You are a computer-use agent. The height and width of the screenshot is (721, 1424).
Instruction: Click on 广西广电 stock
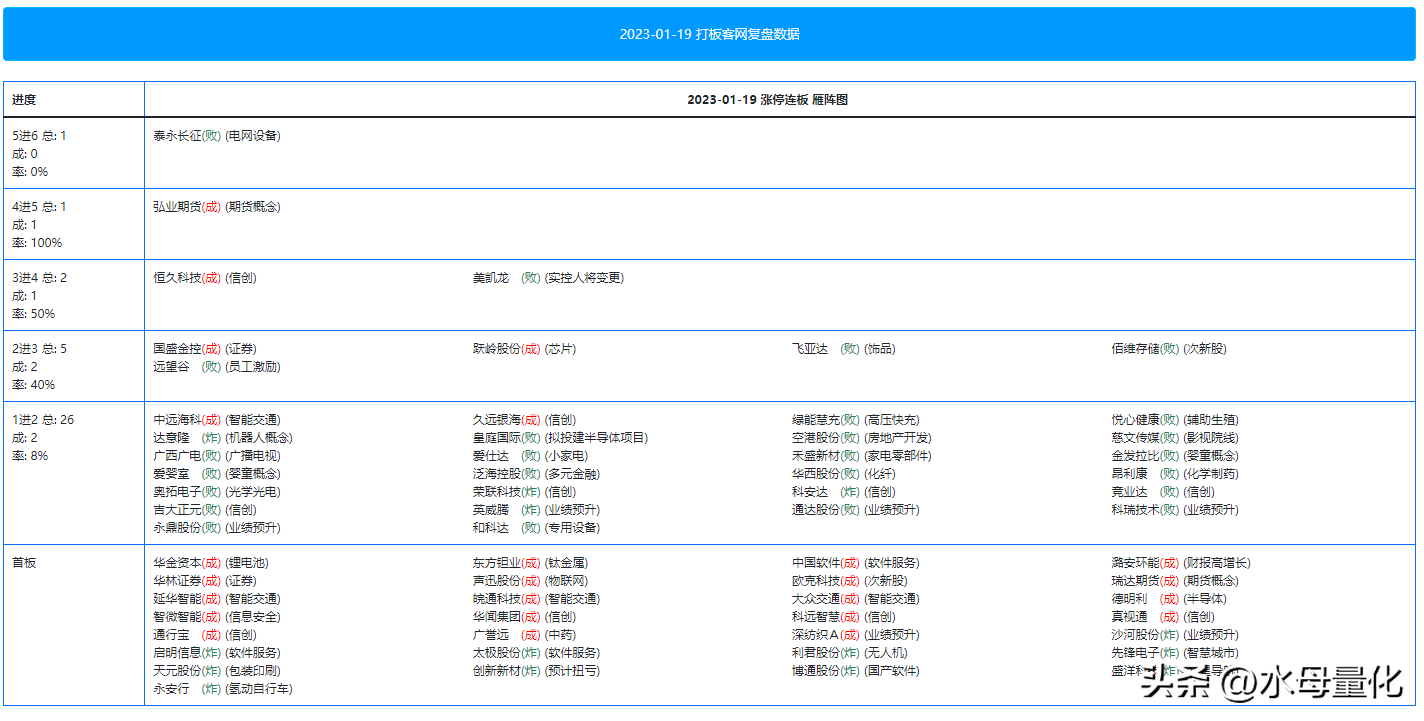tap(177, 456)
